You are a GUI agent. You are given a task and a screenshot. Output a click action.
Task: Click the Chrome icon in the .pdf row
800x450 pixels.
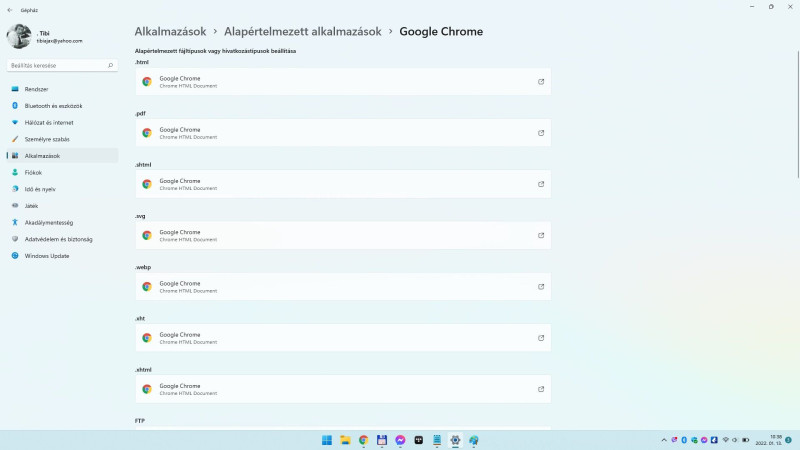[x=147, y=133]
